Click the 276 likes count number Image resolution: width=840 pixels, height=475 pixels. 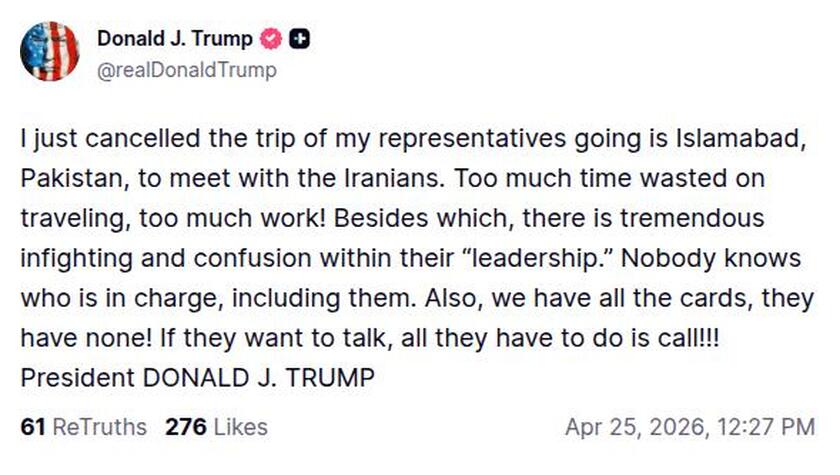click(x=186, y=427)
